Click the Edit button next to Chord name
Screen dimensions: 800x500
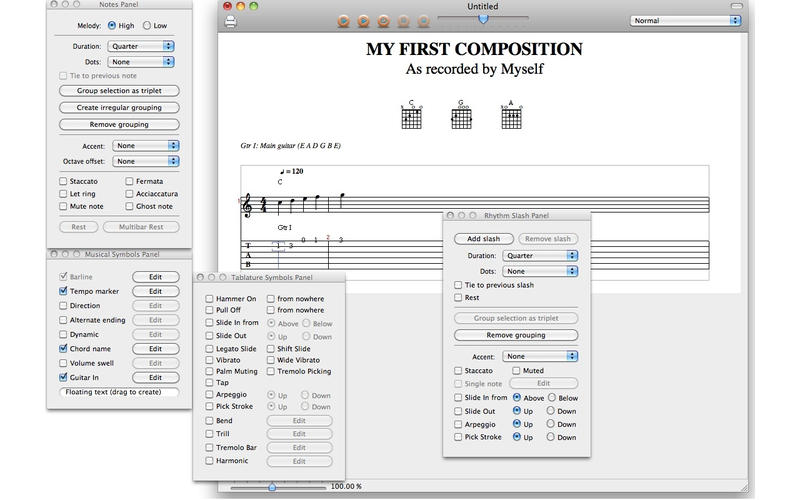pyautogui.click(x=156, y=349)
